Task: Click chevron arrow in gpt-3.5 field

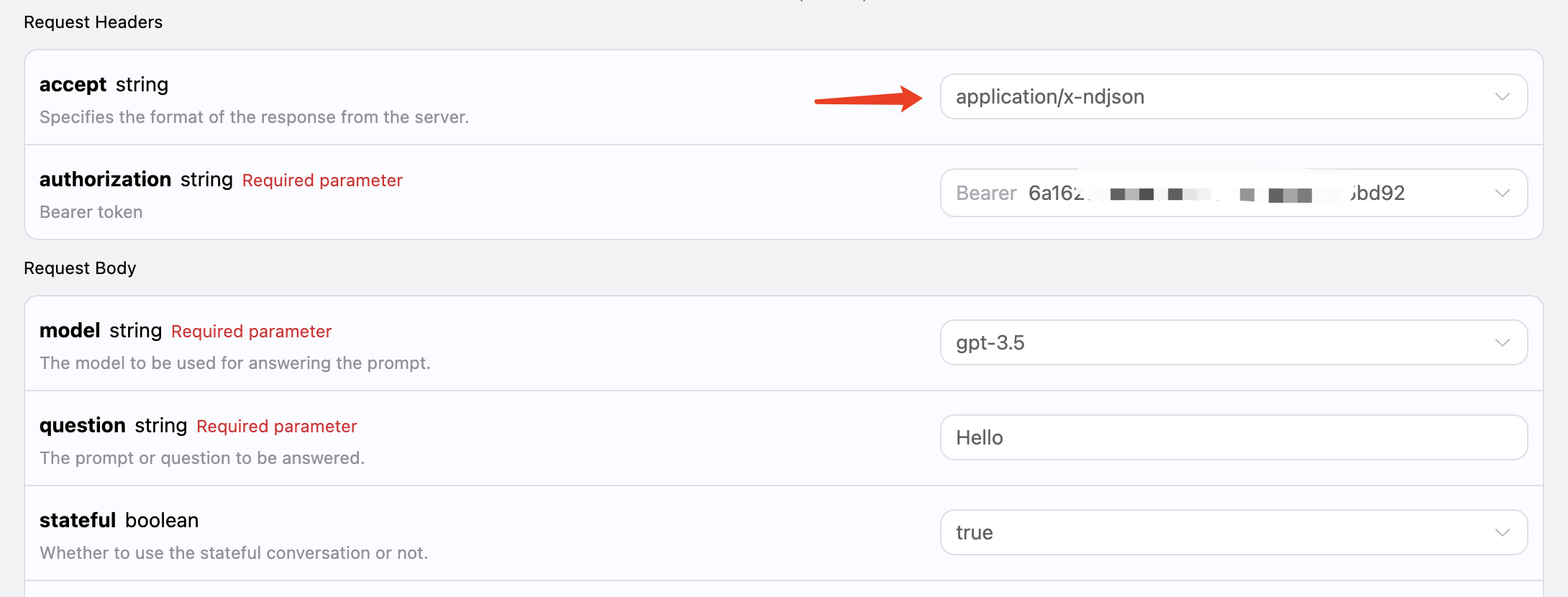Action: (x=1502, y=342)
